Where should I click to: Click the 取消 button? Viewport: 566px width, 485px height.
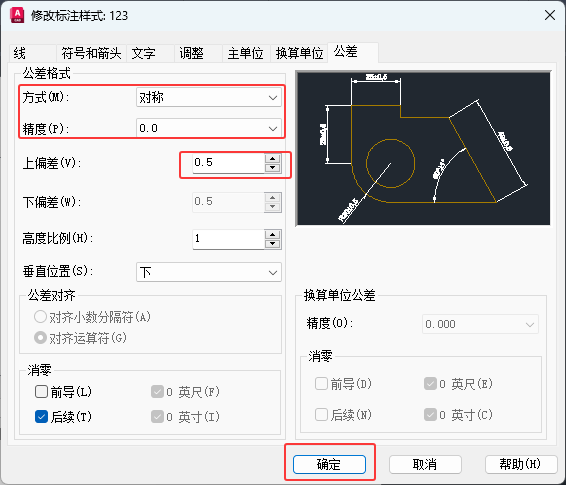pos(425,464)
